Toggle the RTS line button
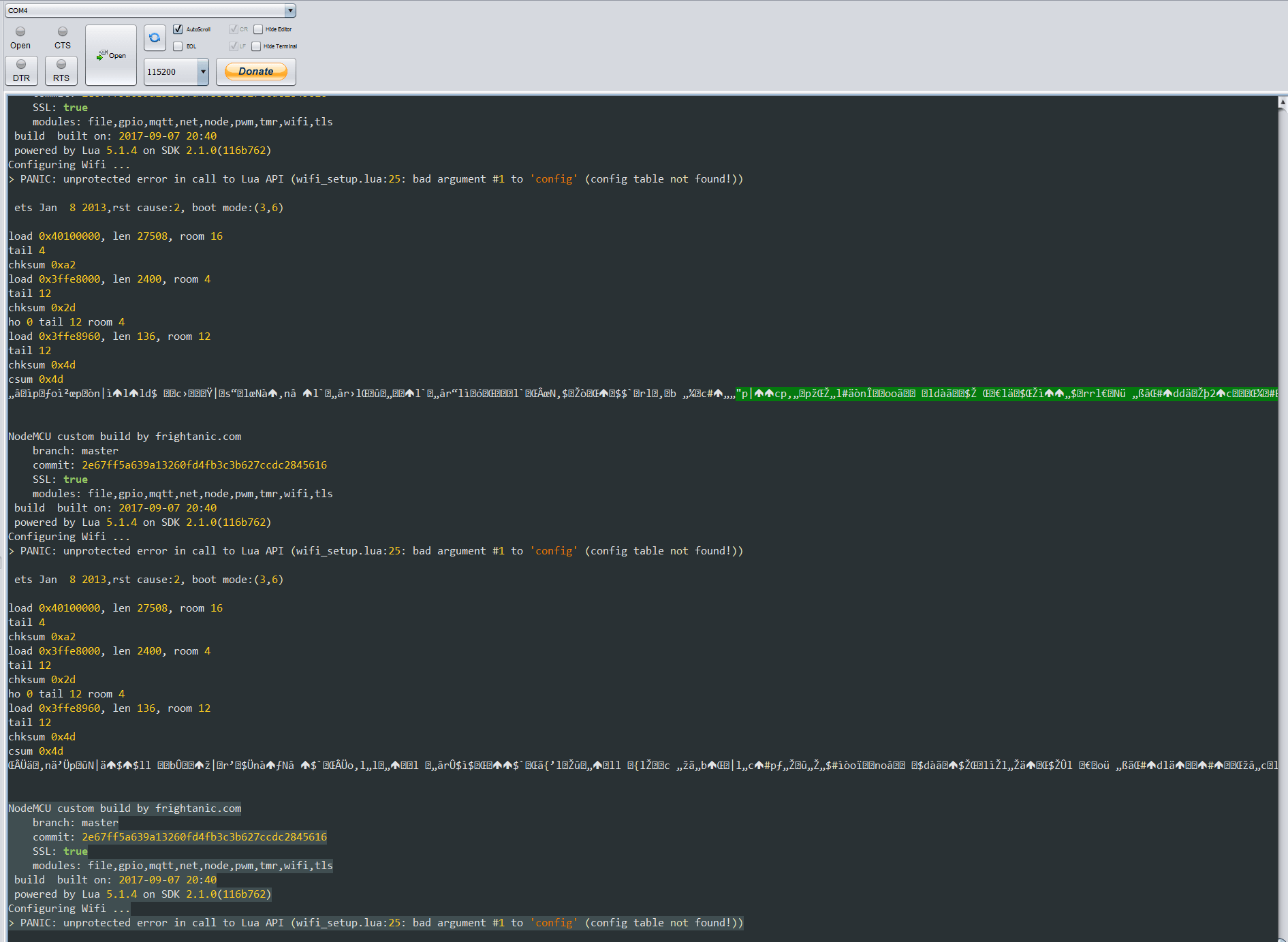 [61, 71]
